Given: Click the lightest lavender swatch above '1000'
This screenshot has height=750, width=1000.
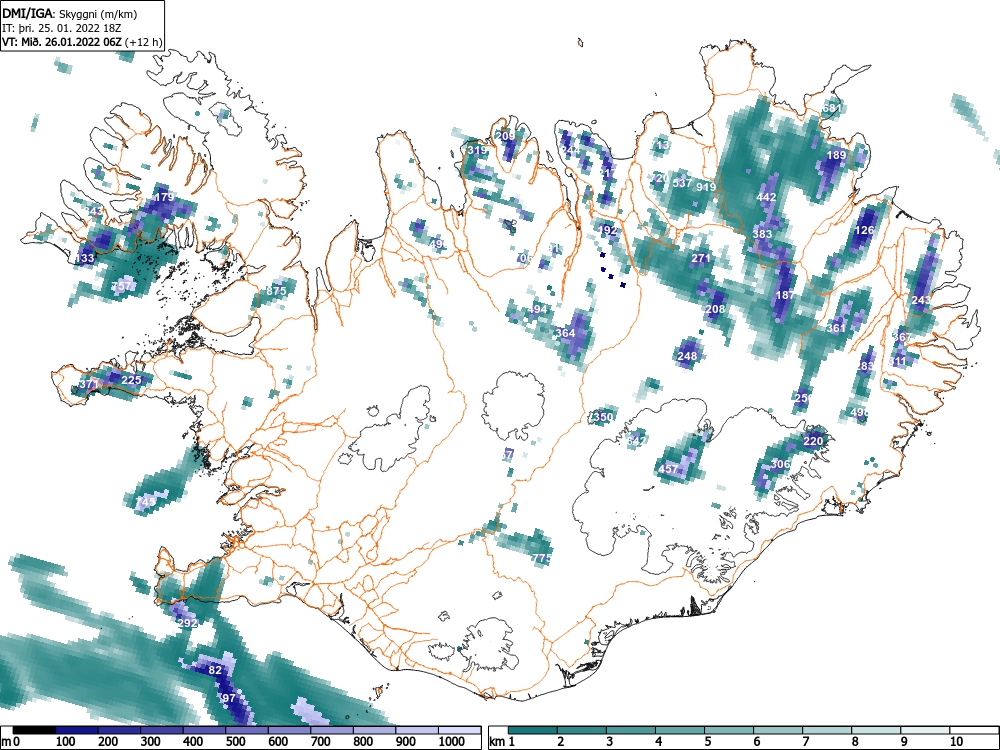Looking at the screenshot, I should (459, 730).
